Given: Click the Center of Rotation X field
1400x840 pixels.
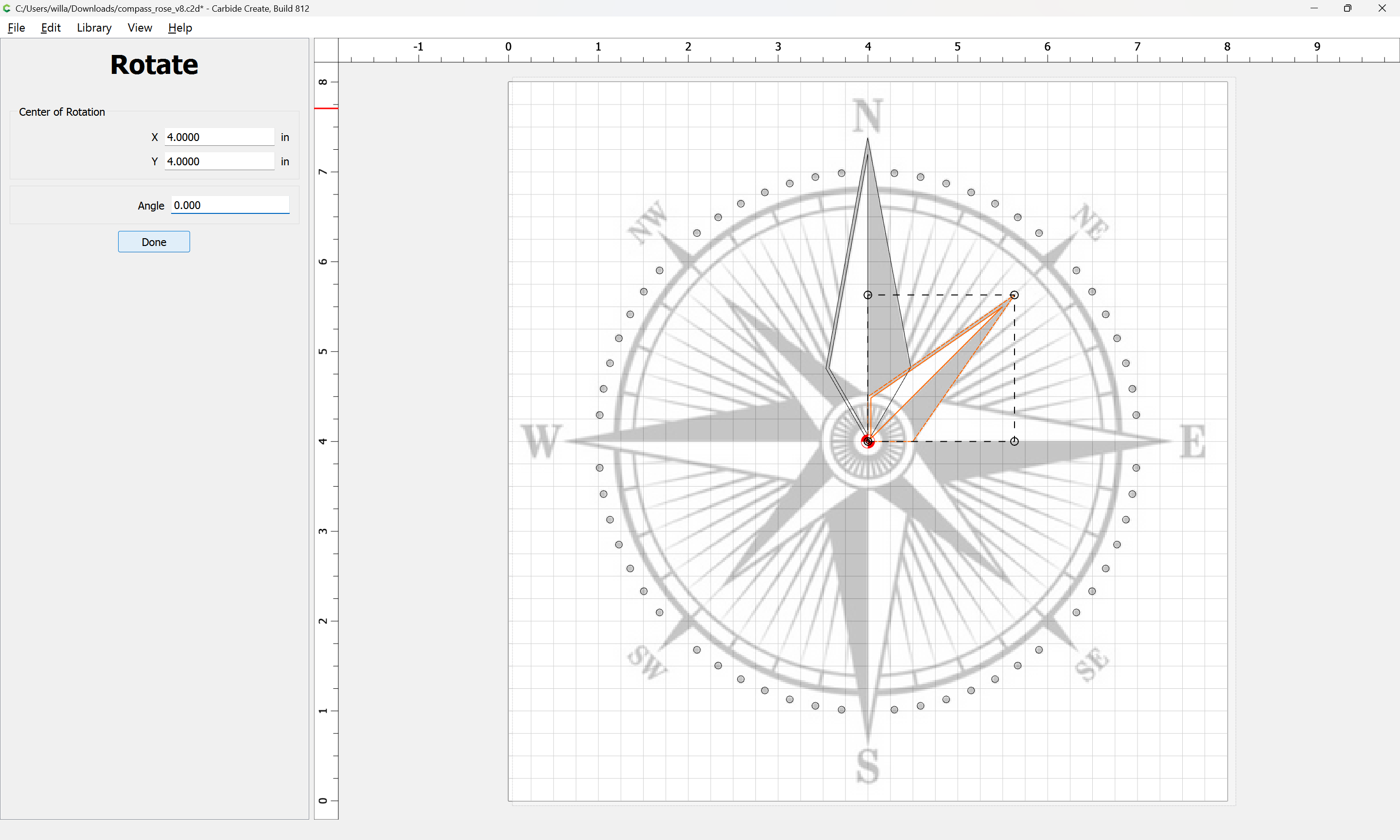Looking at the screenshot, I should (x=219, y=137).
